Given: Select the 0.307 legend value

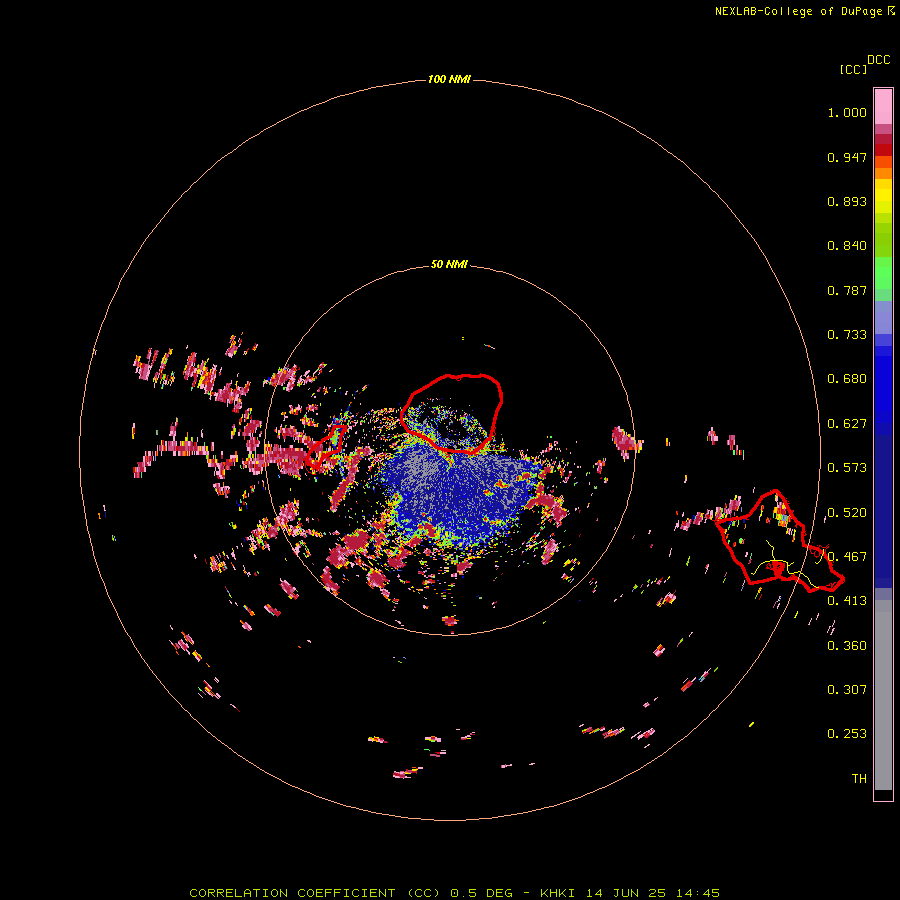Looking at the screenshot, I should 847,690.
